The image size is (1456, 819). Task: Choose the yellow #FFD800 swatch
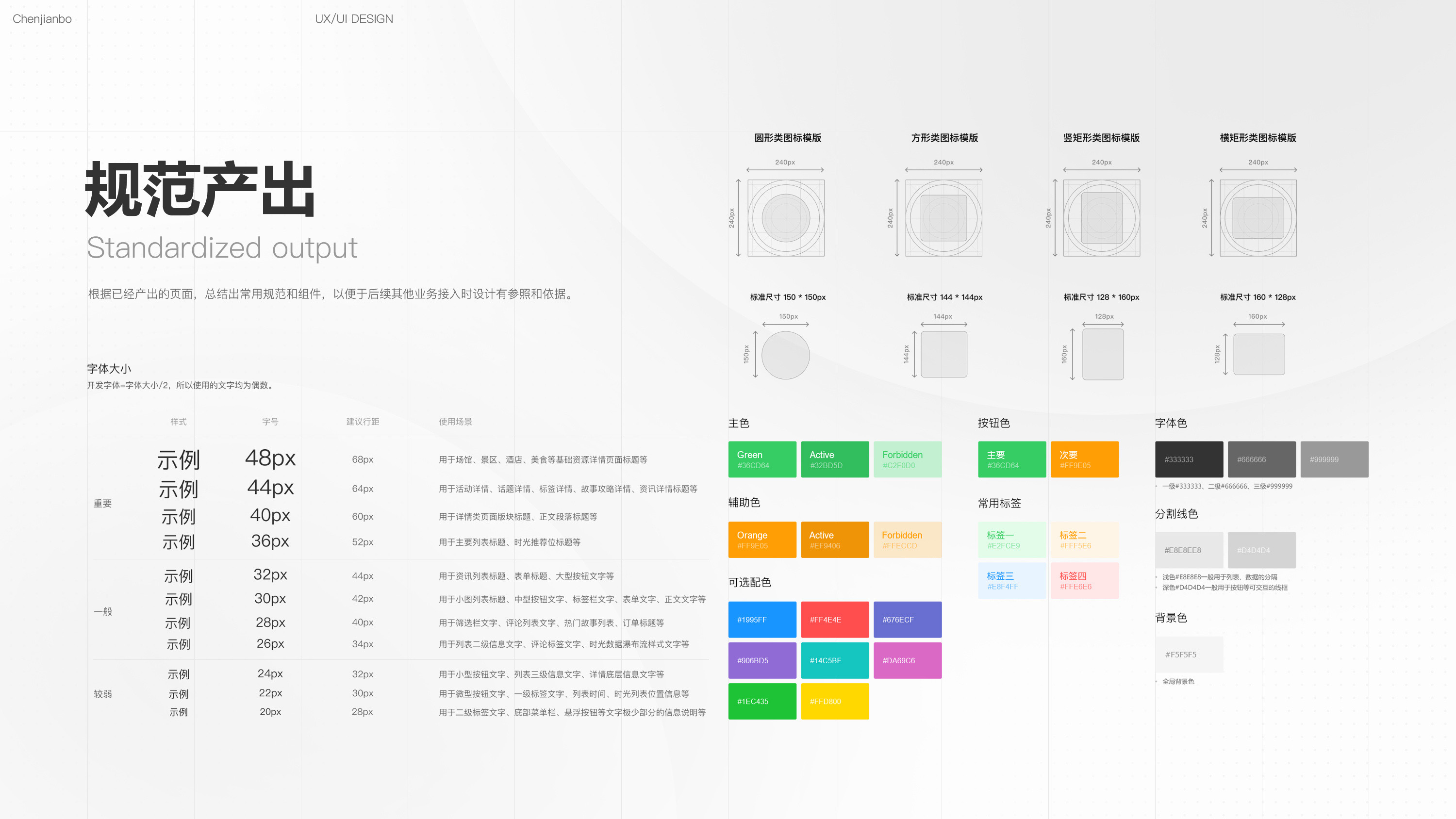[x=834, y=701]
